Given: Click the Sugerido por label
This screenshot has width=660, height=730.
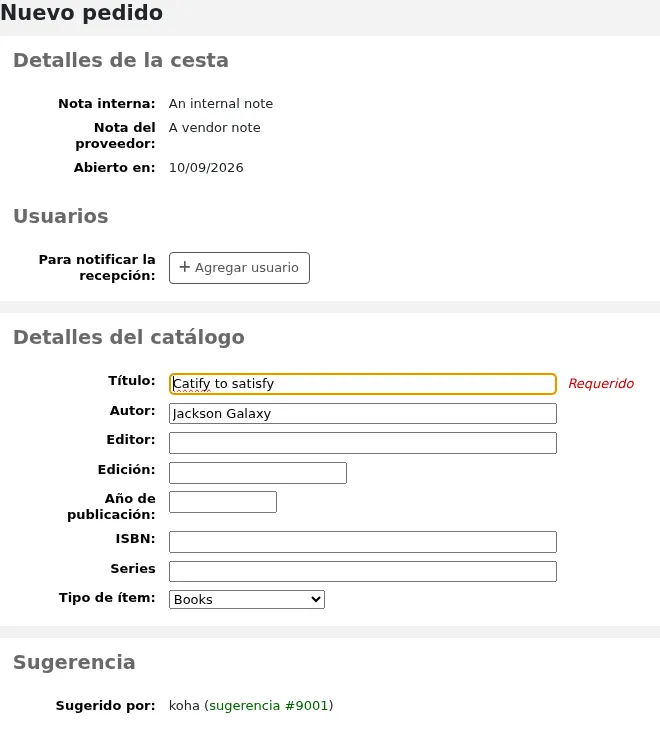Looking at the screenshot, I should tap(106, 706).
